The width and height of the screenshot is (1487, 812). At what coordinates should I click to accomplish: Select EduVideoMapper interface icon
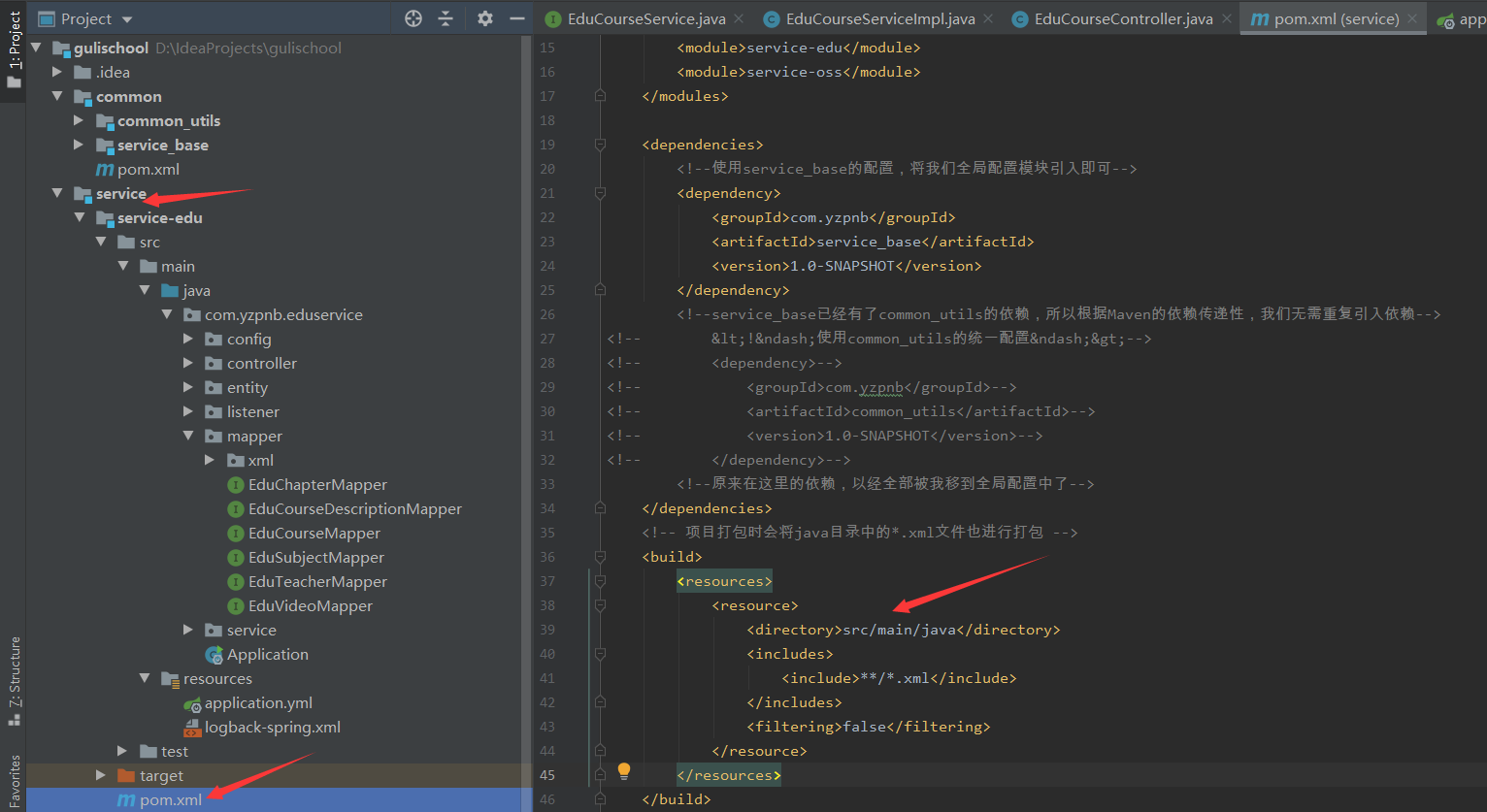point(236,605)
